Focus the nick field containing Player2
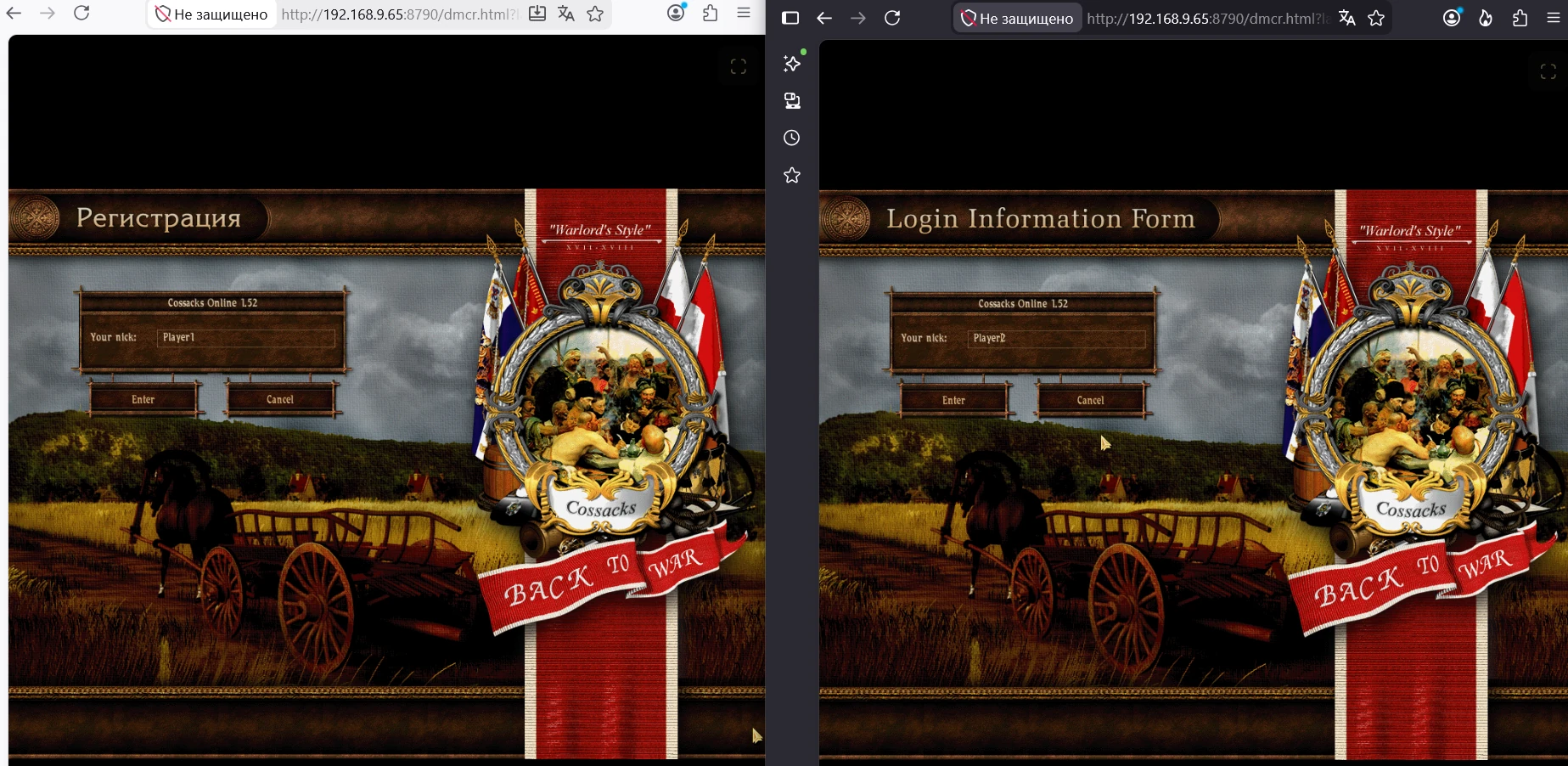1568x766 pixels. tap(1056, 338)
